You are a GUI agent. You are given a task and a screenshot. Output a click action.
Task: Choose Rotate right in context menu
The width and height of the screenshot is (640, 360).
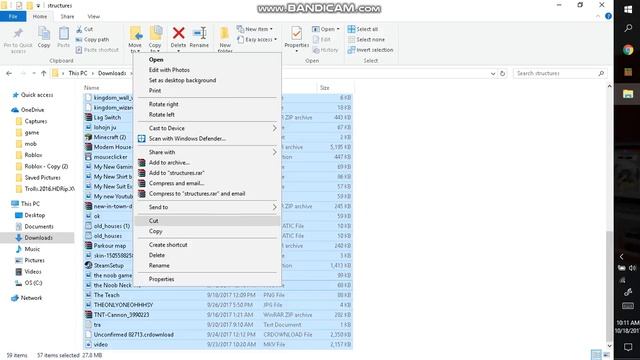pyautogui.click(x=208, y=104)
